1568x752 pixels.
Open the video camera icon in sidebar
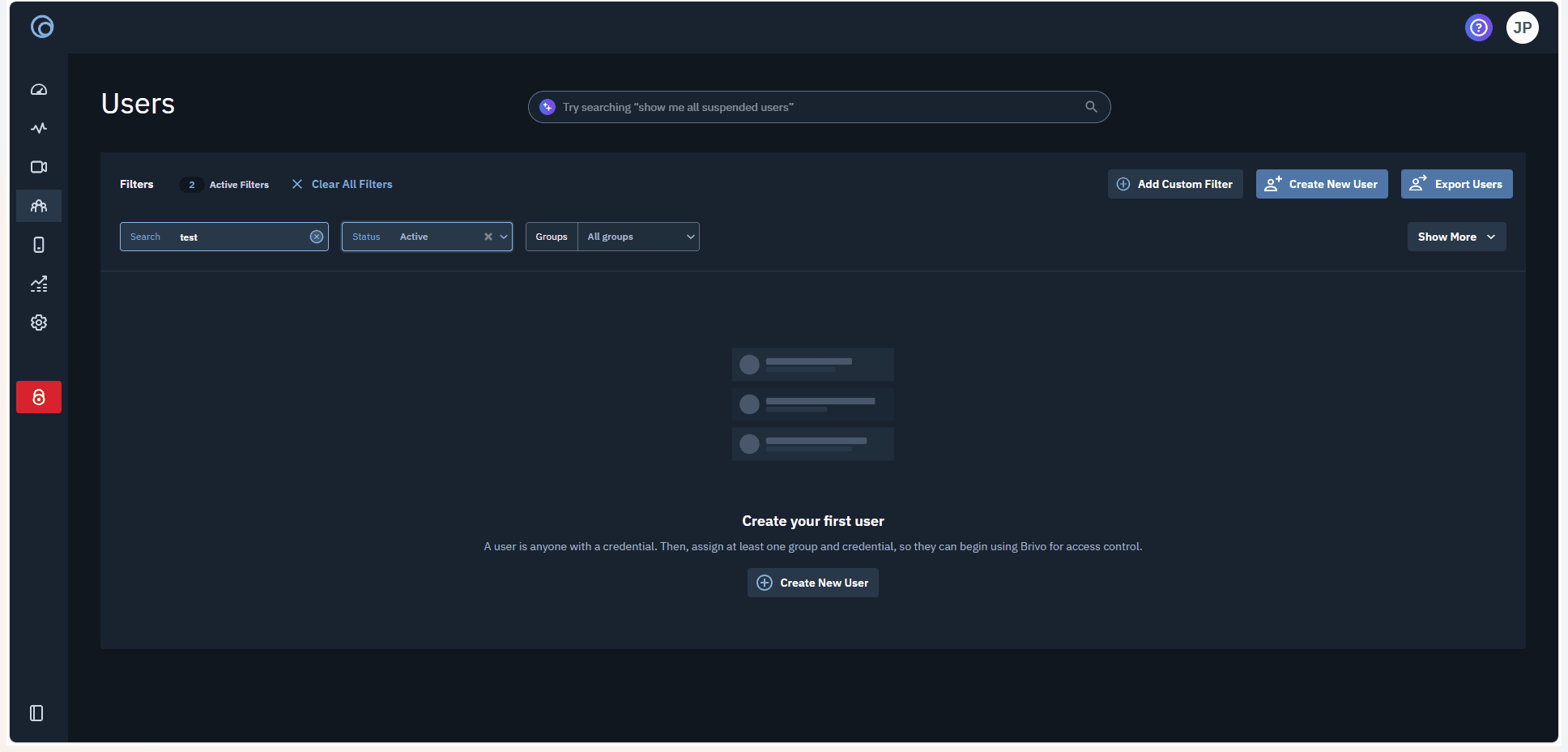coord(39,167)
